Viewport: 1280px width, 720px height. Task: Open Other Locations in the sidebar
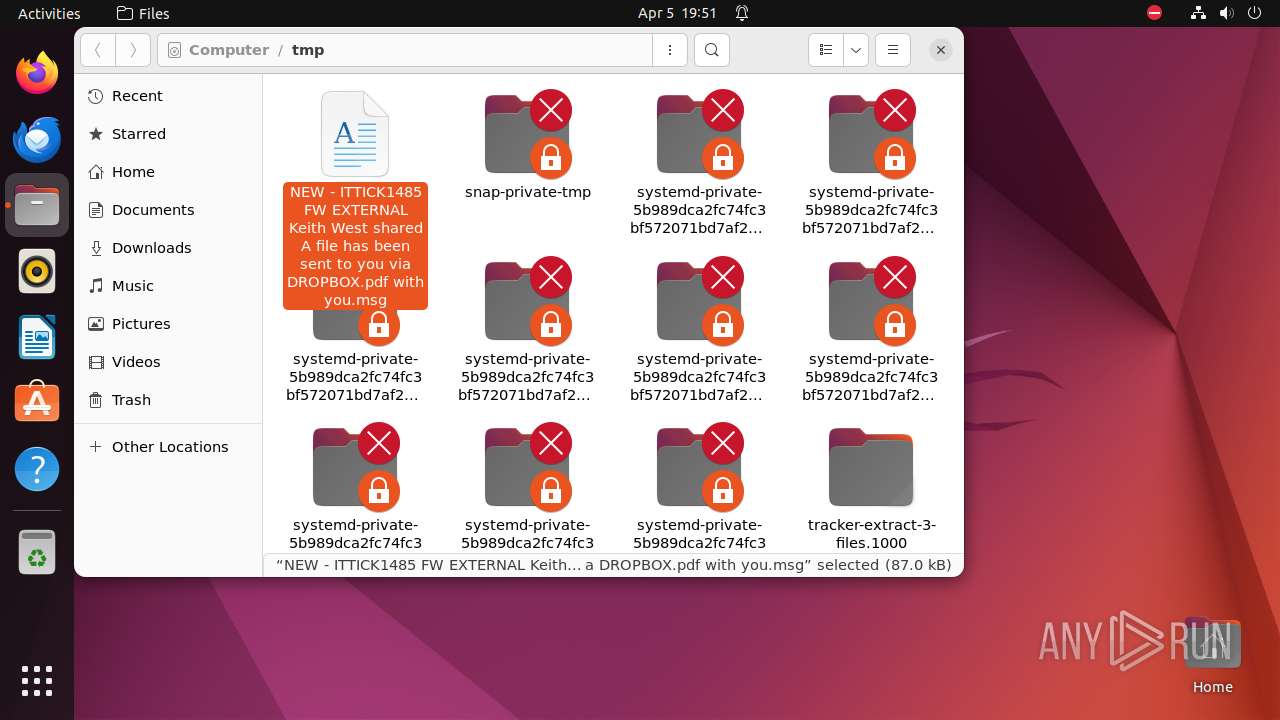[168, 447]
